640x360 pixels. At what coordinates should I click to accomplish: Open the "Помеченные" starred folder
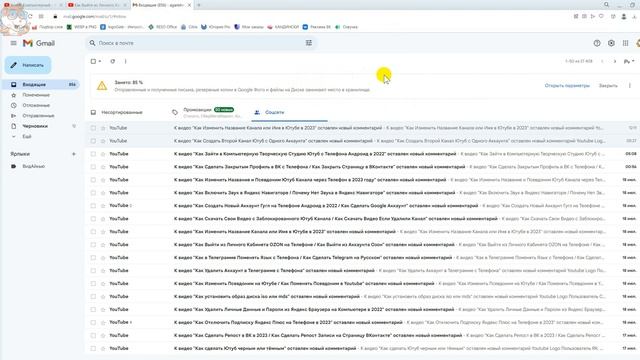point(36,95)
